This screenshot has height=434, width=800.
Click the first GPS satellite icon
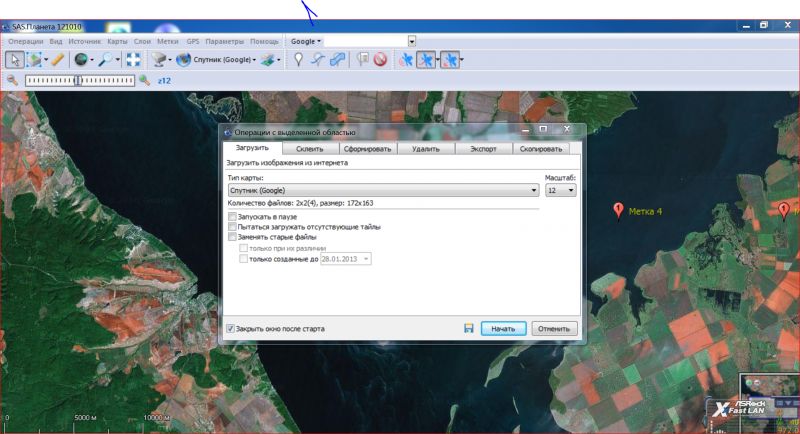[406, 60]
